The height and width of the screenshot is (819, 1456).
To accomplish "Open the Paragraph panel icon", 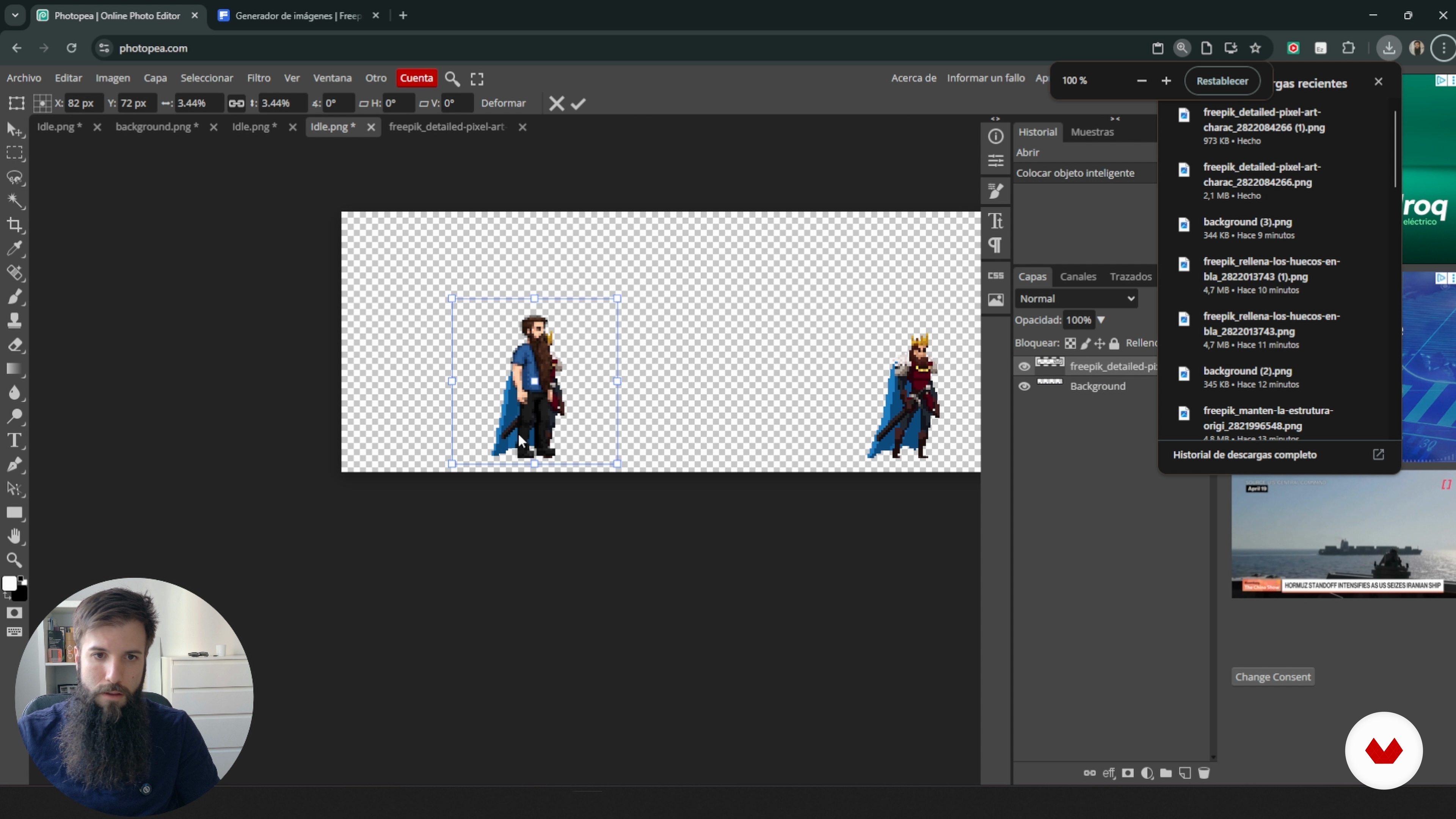I will pyautogui.click(x=996, y=245).
